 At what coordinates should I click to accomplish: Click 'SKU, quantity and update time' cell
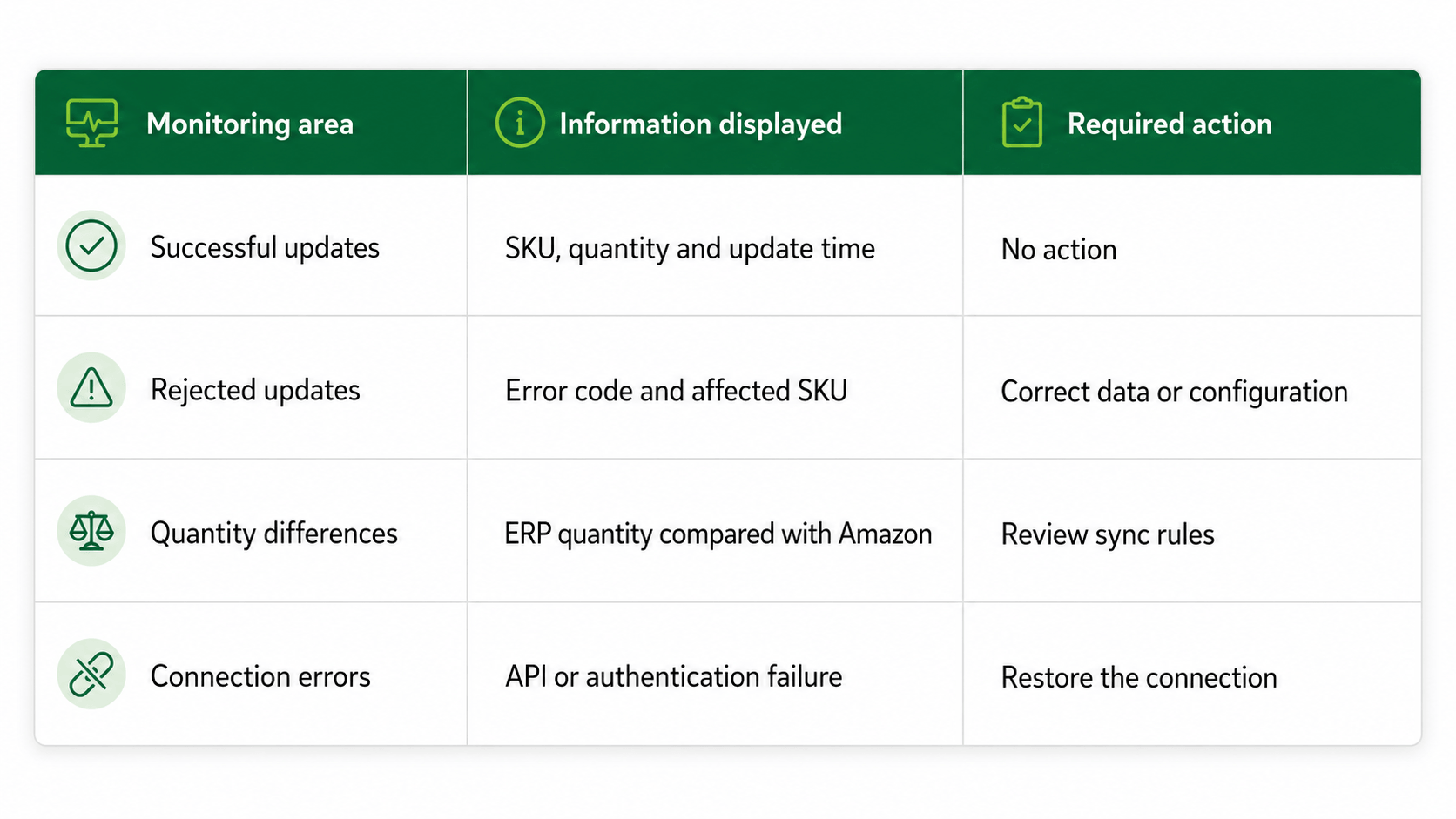pos(690,249)
